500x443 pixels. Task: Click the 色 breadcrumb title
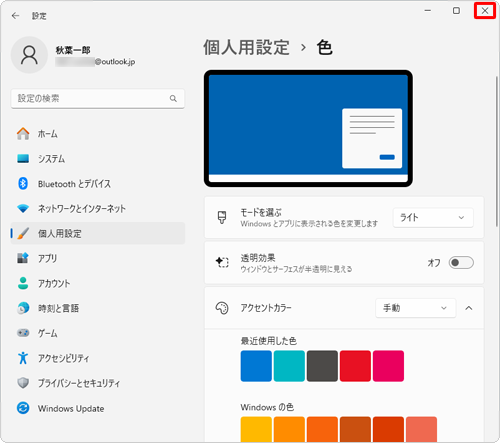(324, 47)
